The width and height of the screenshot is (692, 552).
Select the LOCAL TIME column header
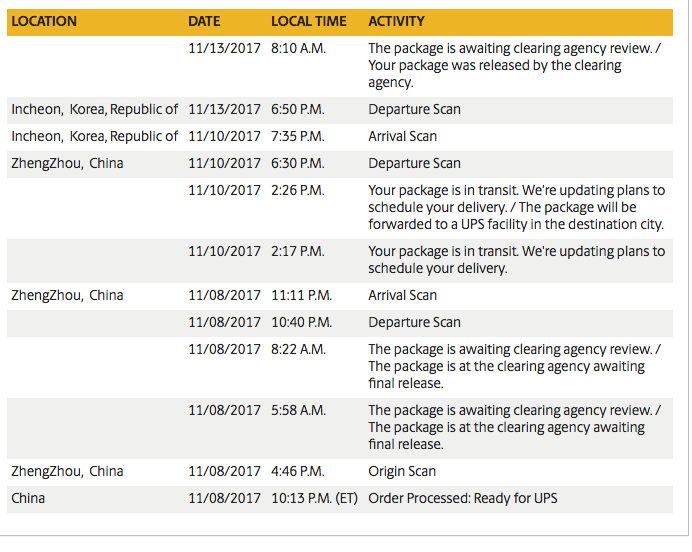(309, 21)
